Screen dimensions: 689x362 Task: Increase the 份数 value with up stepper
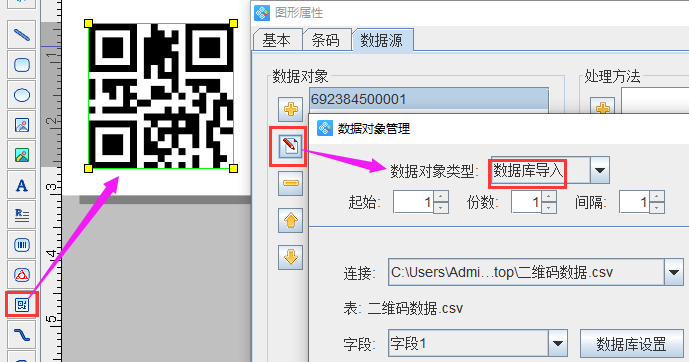(x=549, y=196)
